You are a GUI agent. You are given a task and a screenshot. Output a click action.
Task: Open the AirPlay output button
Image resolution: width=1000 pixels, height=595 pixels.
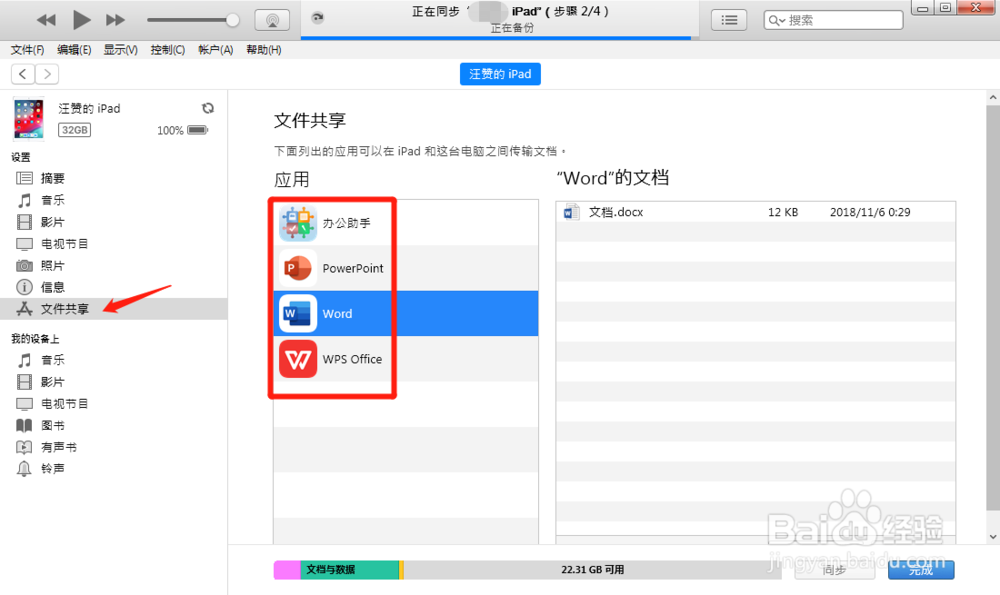pyautogui.click(x=272, y=20)
